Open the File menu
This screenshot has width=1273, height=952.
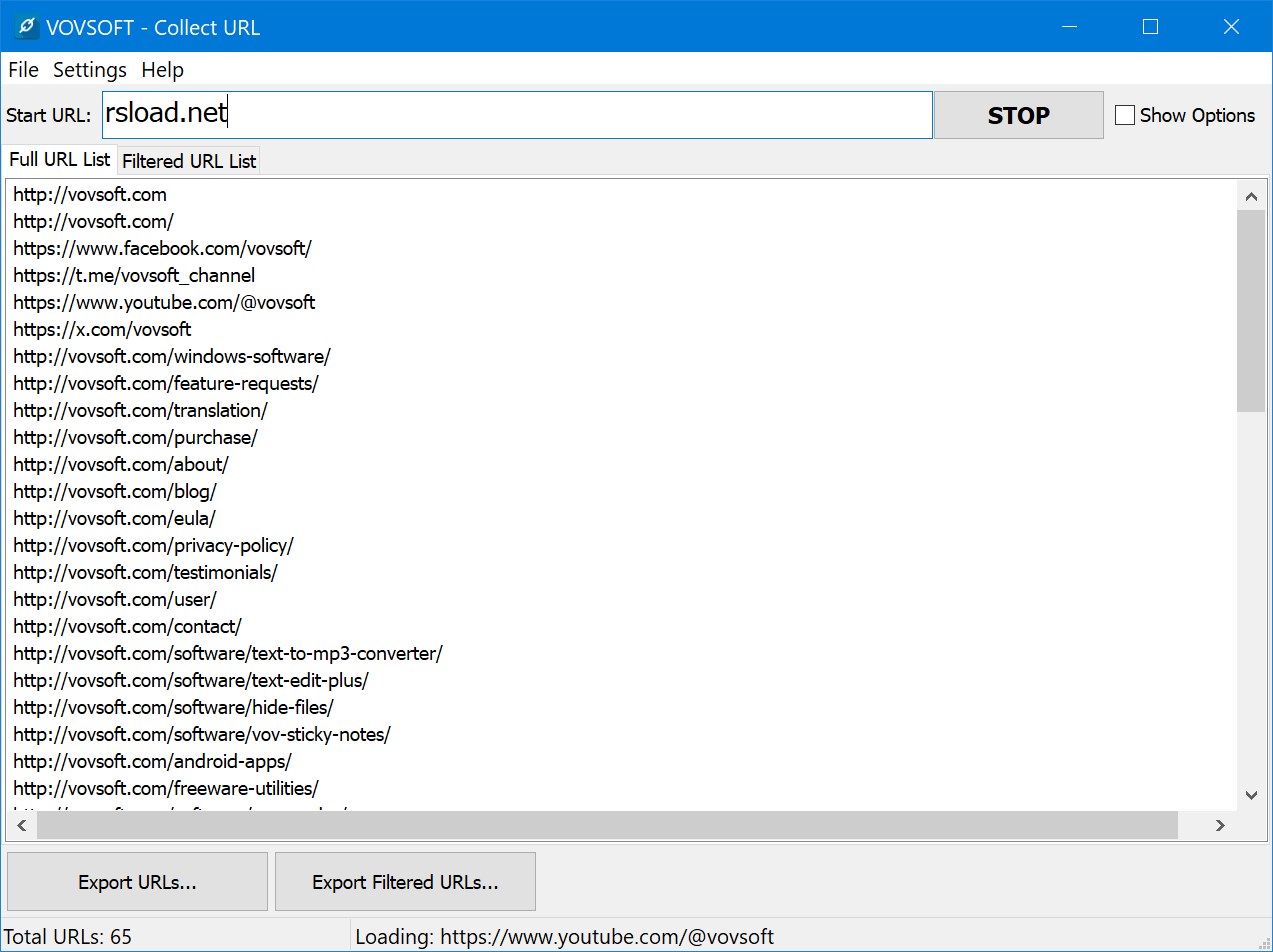[x=22, y=69]
